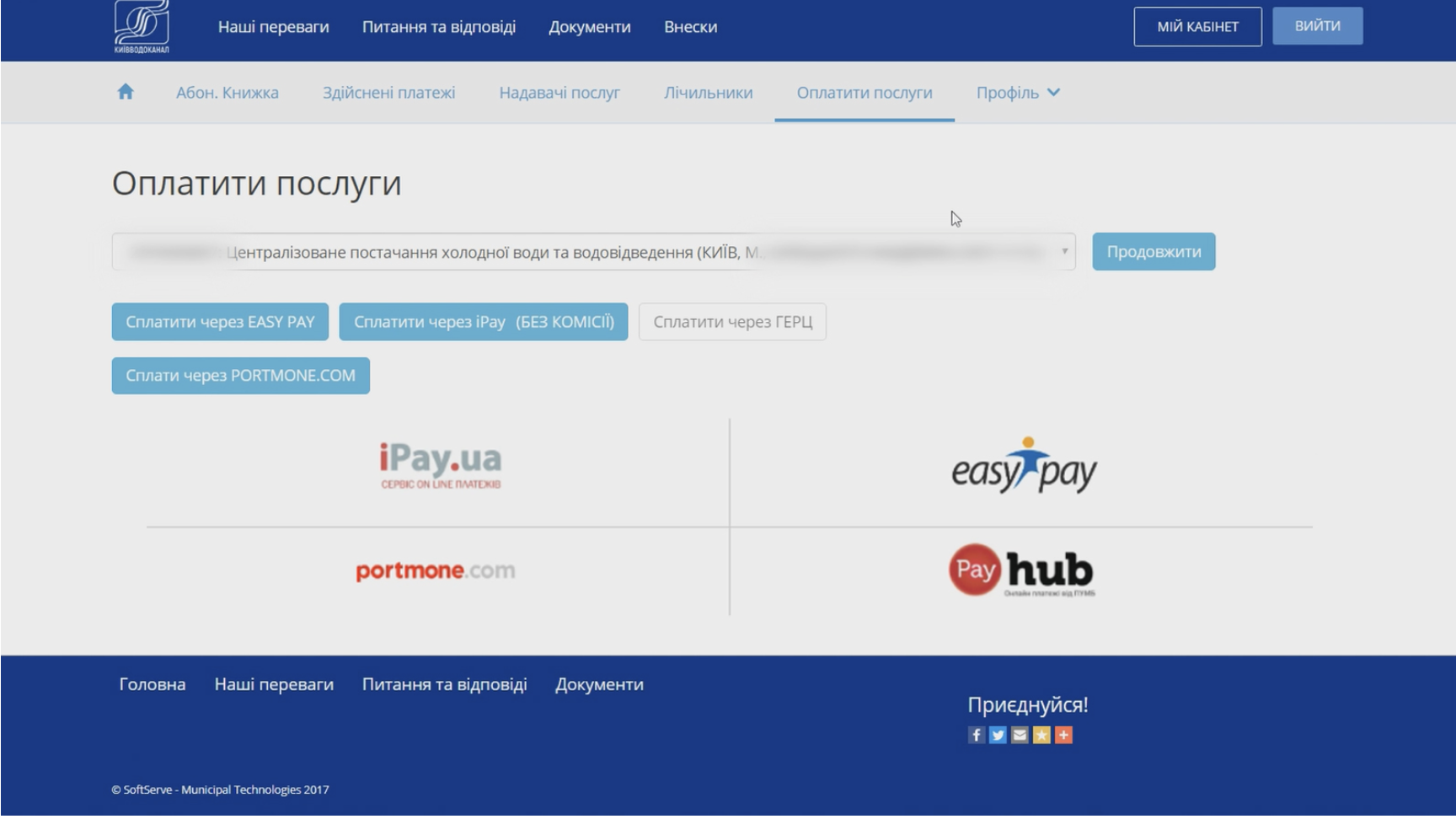Open Внески in top menu
The height and width of the screenshot is (819, 1456).
[690, 27]
